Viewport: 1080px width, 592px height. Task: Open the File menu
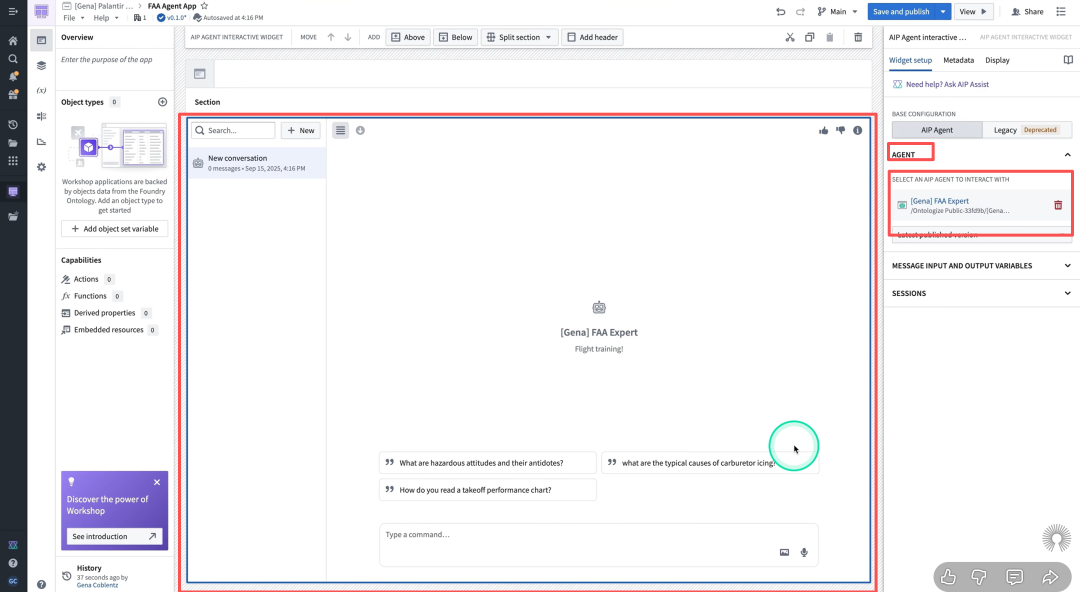point(74,18)
